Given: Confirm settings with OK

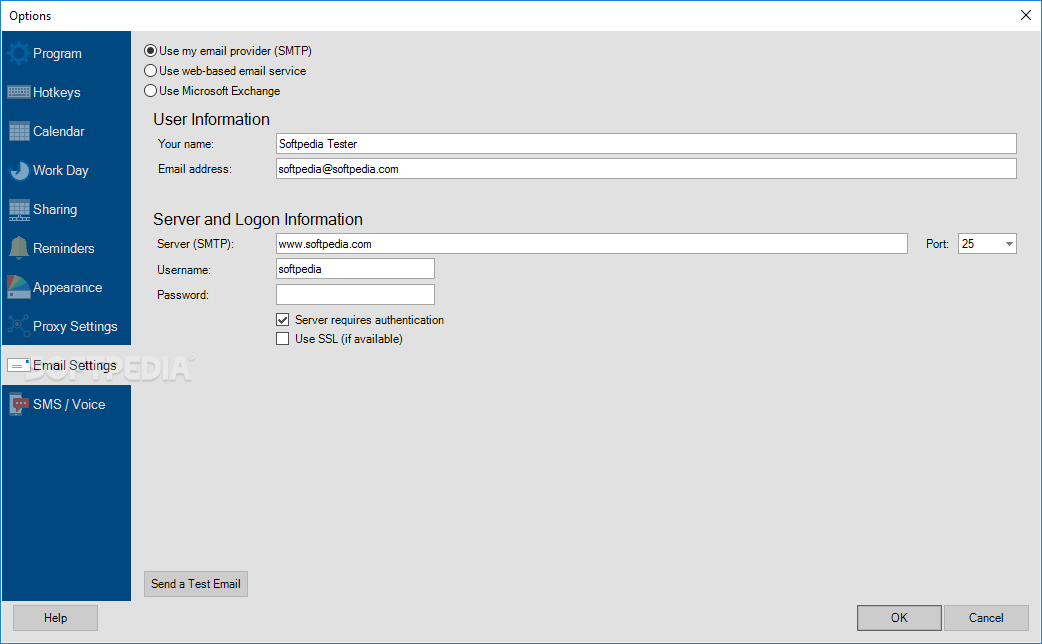Looking at the screenshot, I should pyautogui.click(x=899, y=617).
